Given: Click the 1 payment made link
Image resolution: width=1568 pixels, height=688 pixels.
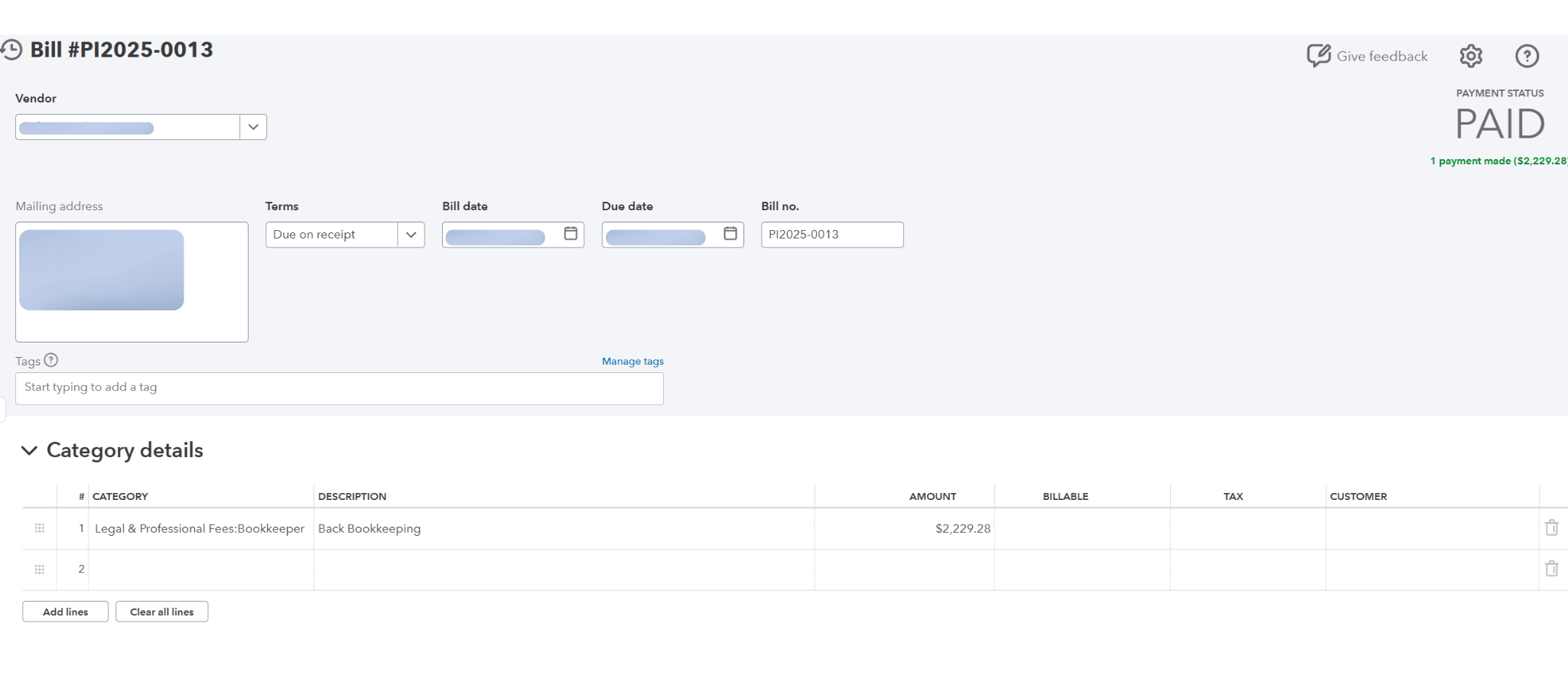Looking at the screenshot, I should pos(1498,161).
